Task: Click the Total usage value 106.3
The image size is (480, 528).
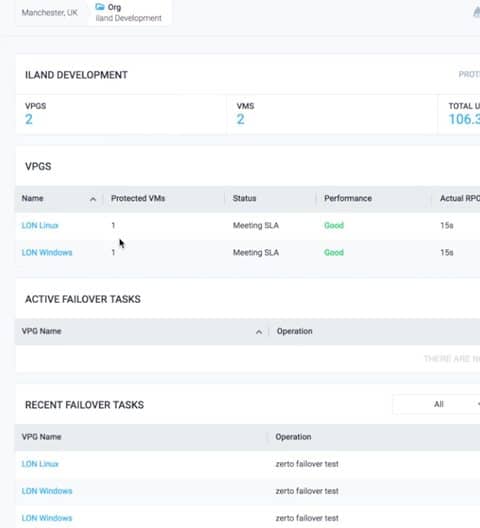Action: tap(464, 119)
